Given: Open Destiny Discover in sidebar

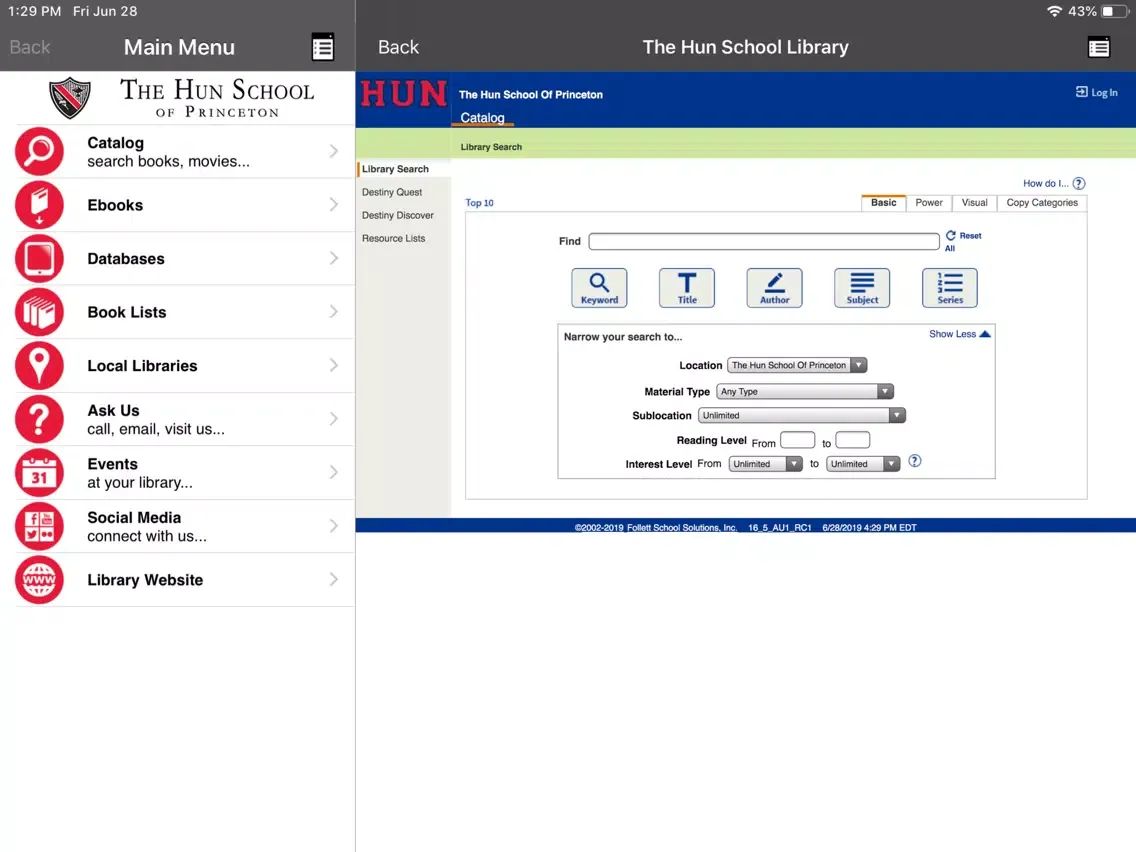Looking at the screenshot, I should tap(398, 215).
